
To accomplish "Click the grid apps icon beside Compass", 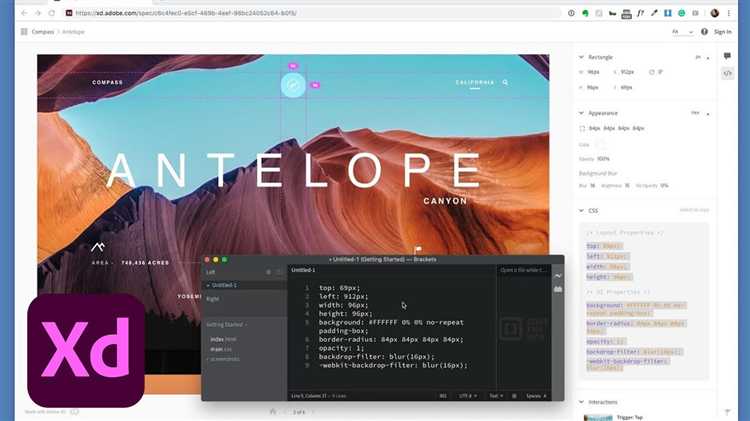I will tap(23, 32).
